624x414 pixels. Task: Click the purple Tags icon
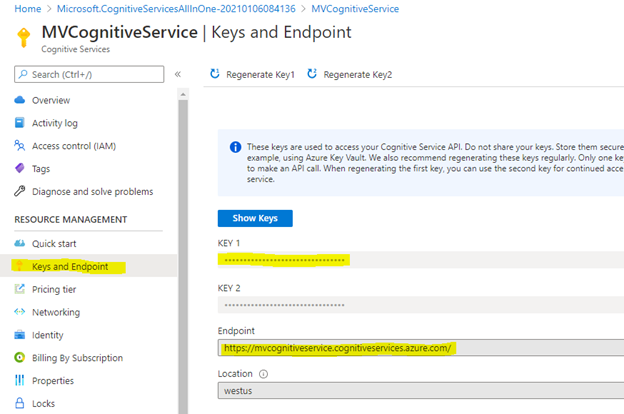click(20, 168)
